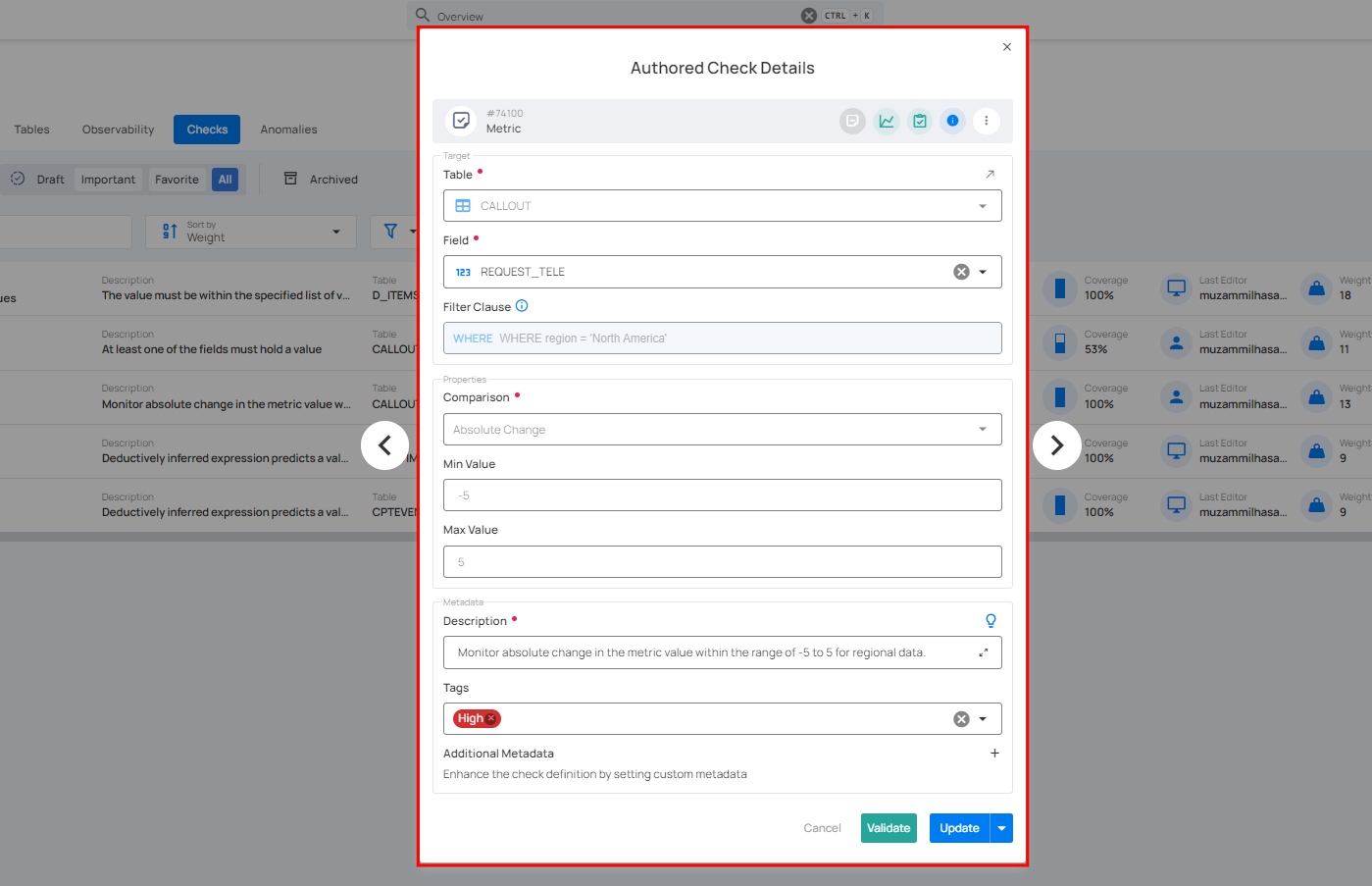
Task: Close the Authored Check Details dialog
Action: [x=1006, y=47]
